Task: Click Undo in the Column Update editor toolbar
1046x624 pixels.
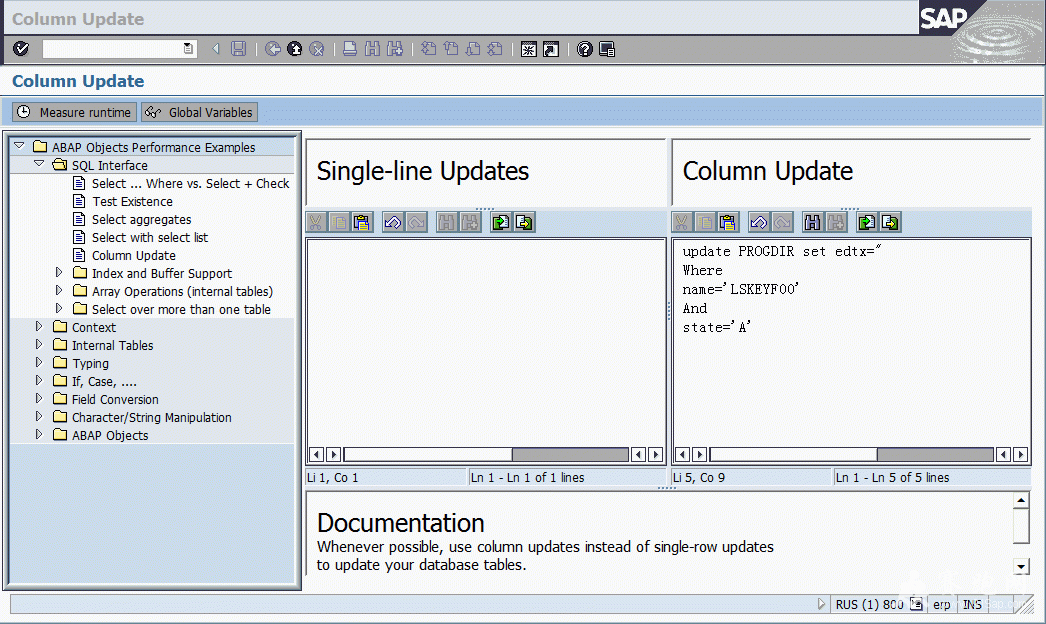Action: point(758,222)
